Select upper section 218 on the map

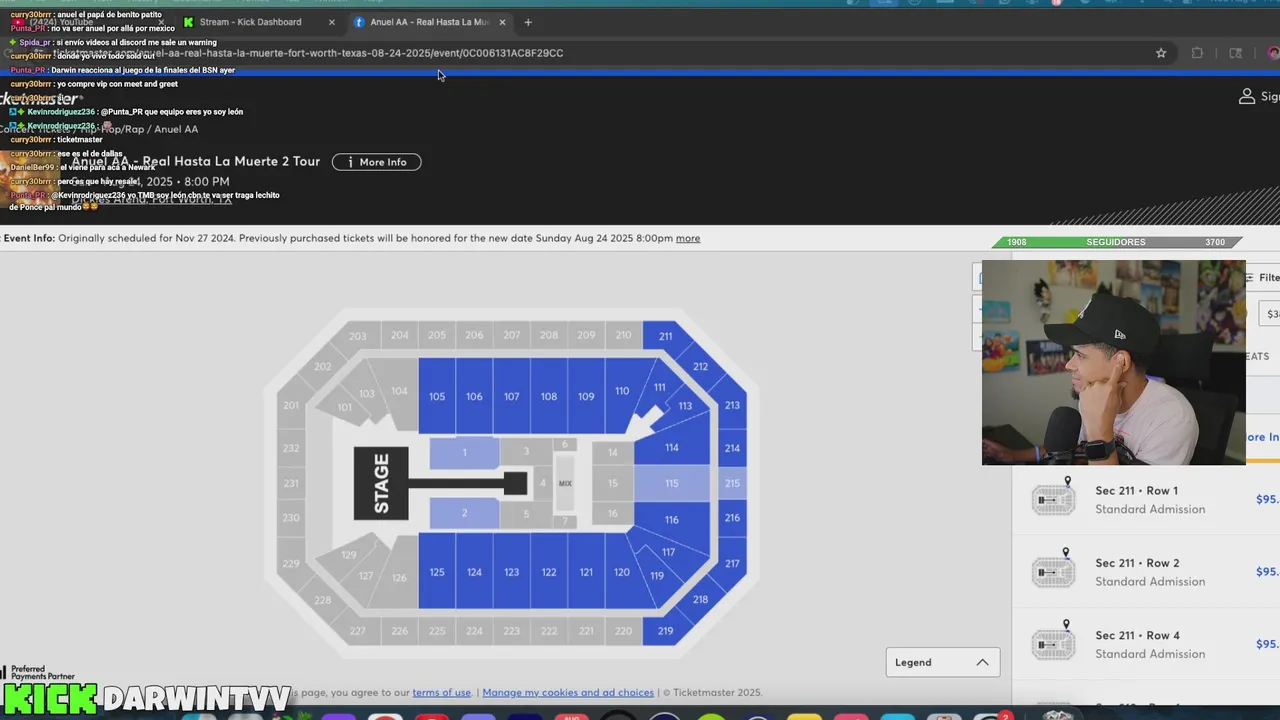click(x=700, y=599)
